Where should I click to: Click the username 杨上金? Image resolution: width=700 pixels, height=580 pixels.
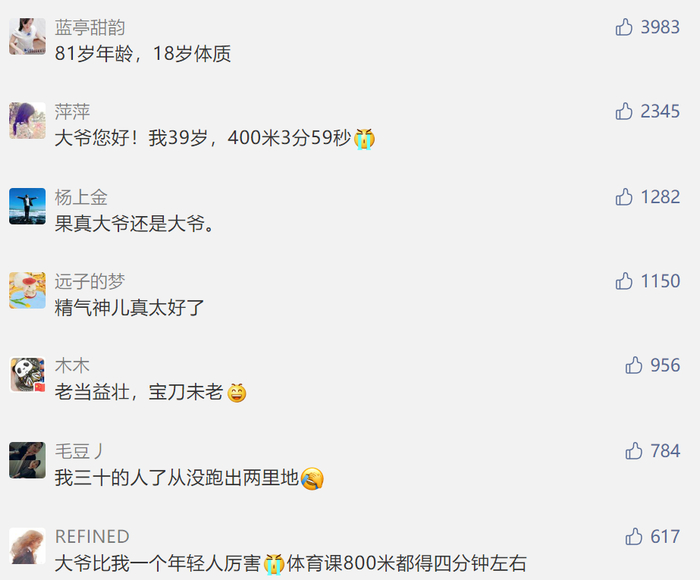point(81,197)
